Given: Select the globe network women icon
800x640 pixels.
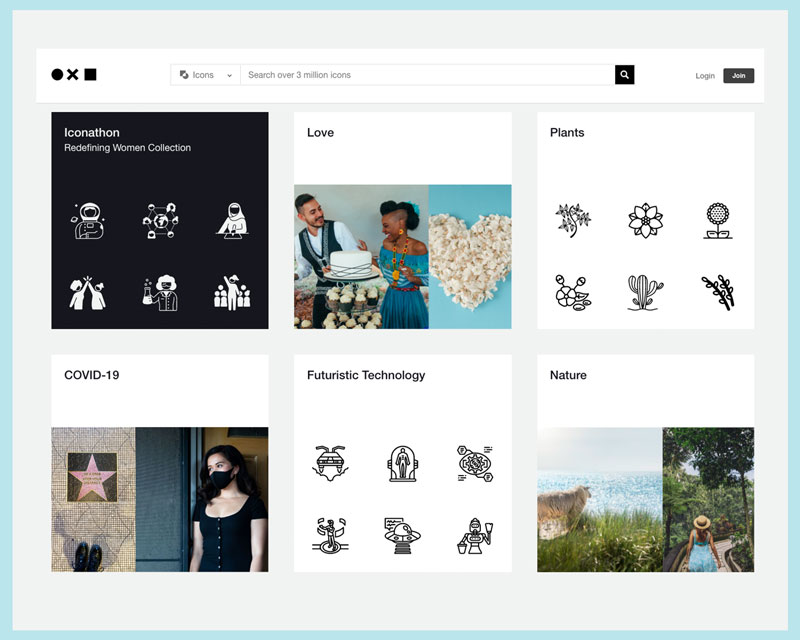Looking at the screenshot, I should click(160, 220).
